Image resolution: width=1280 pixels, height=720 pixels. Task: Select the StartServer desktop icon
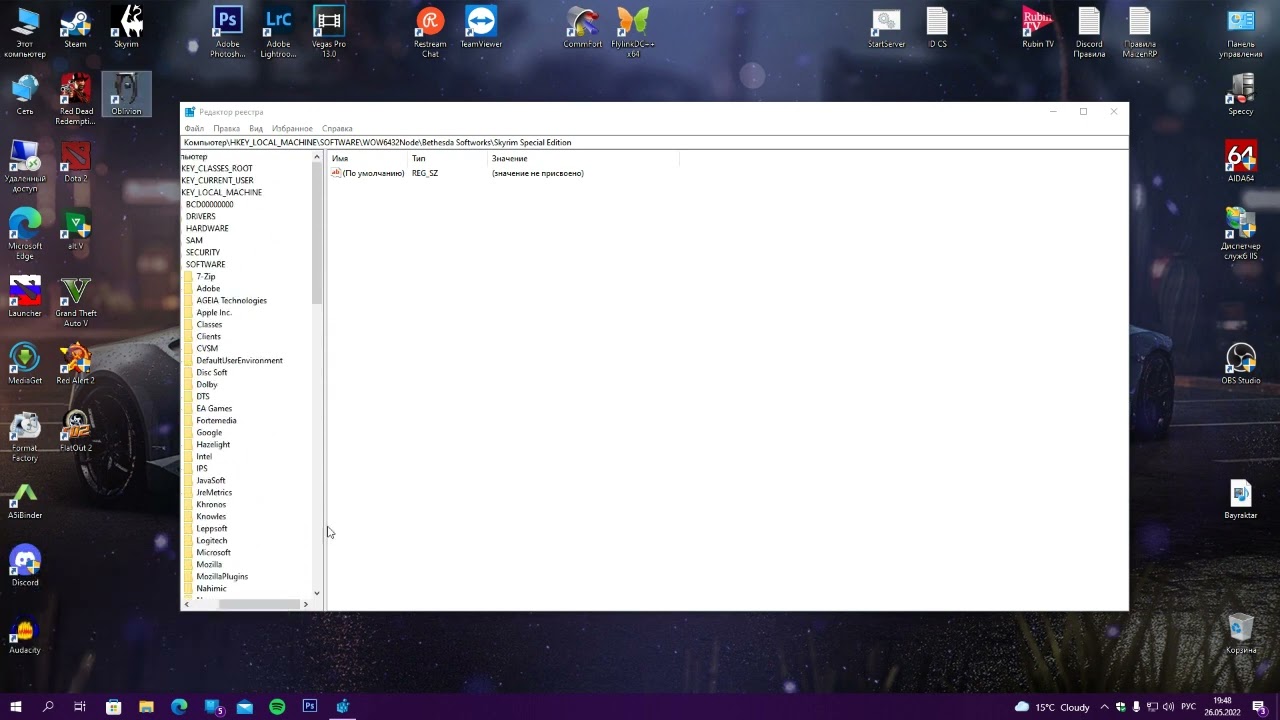tap(886, 29)
